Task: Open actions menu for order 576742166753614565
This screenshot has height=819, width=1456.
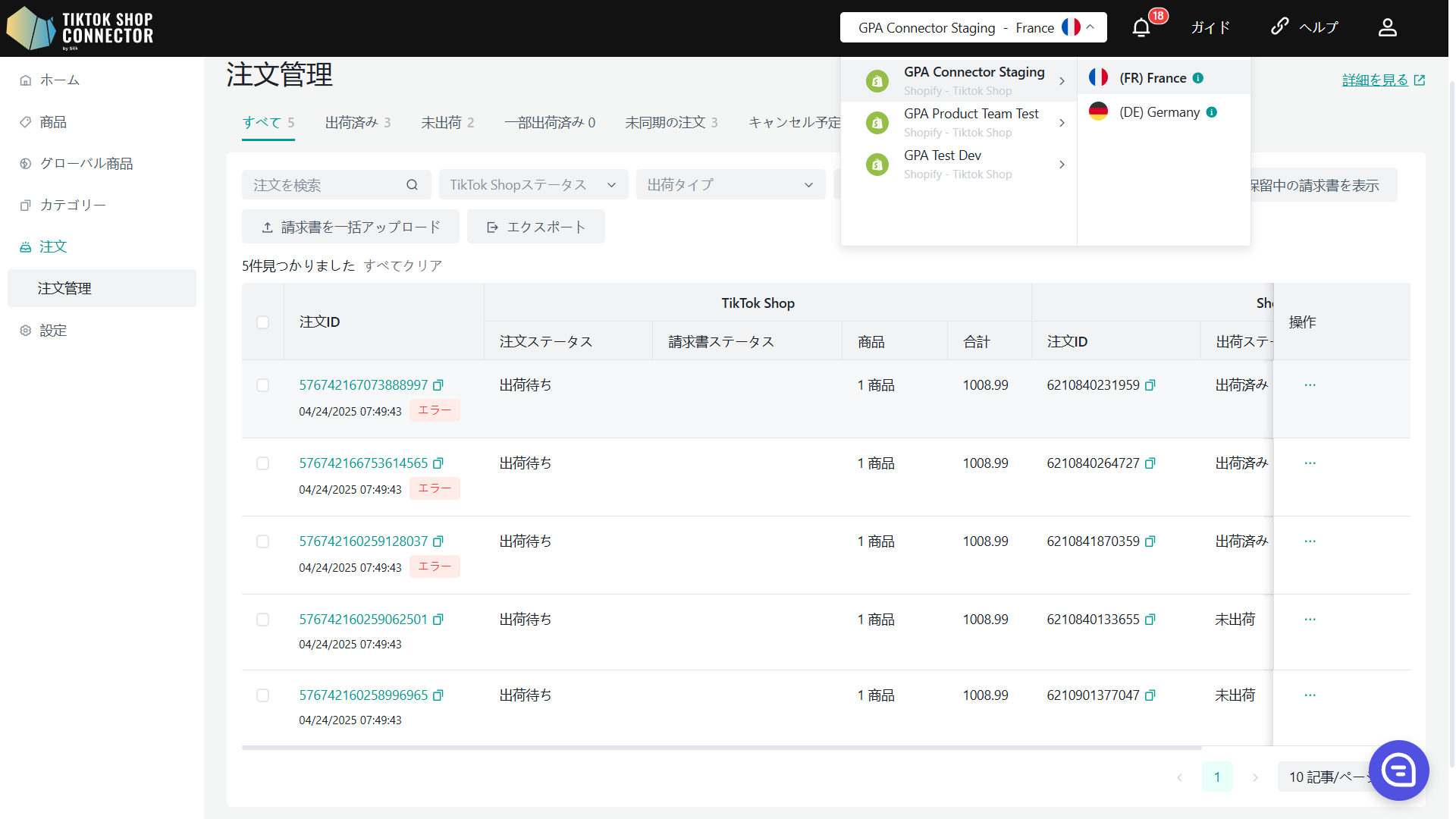Action: 1310,463
